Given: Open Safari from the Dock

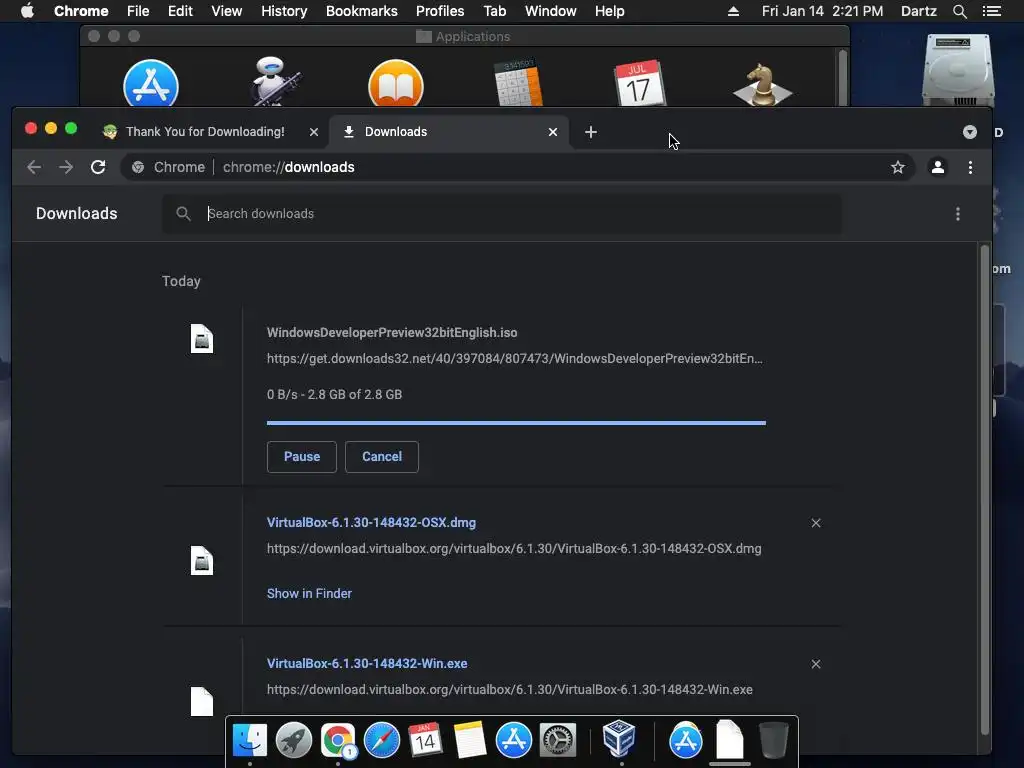Looking at the screenshot, I should click(381, 740).
